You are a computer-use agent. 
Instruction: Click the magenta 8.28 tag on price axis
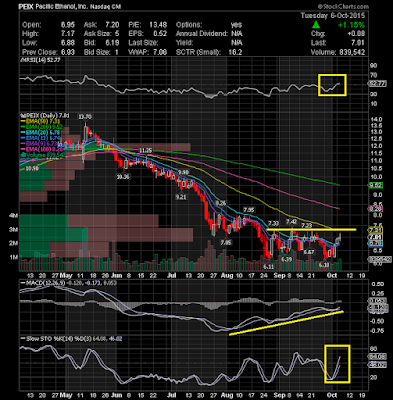(x=376, y=209)
